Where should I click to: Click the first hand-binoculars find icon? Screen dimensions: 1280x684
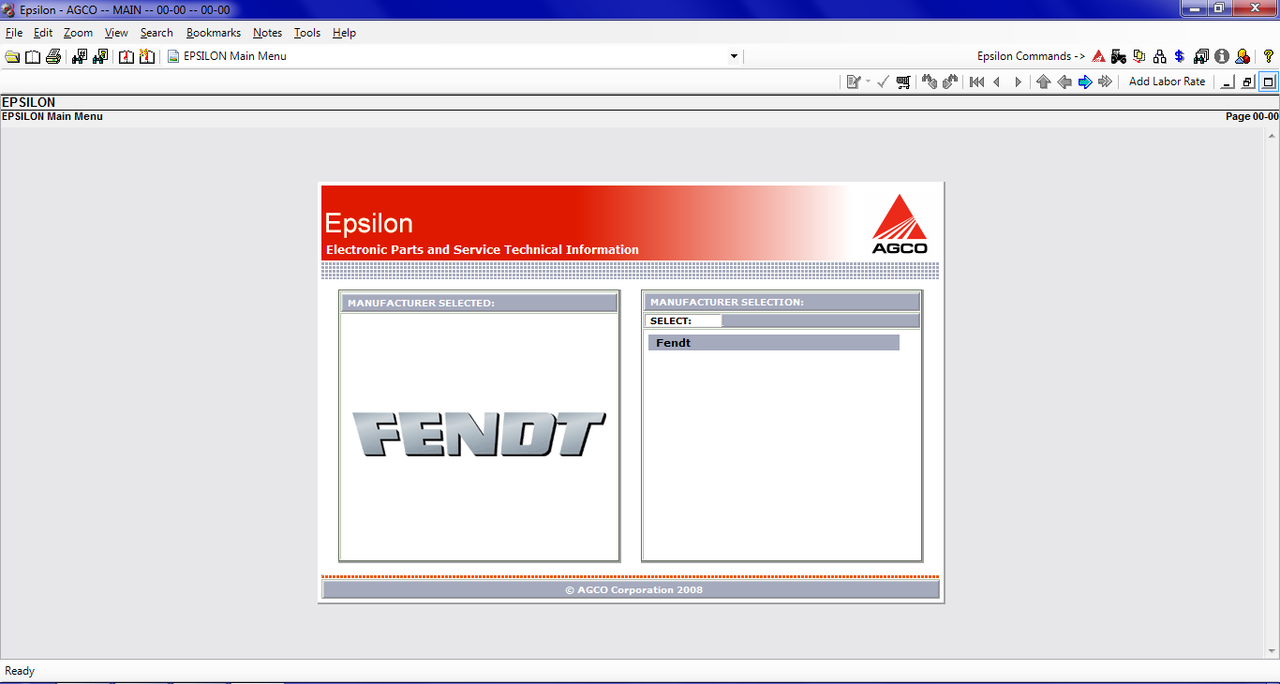pyautogui.click(x=929, y=82)
